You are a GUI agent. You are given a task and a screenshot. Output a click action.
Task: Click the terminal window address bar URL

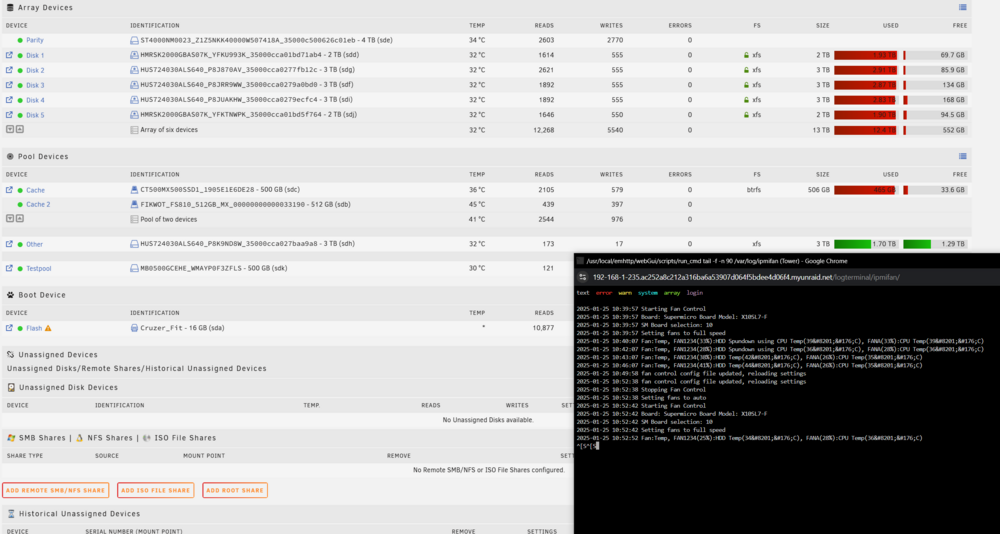(x=746, y=278)
